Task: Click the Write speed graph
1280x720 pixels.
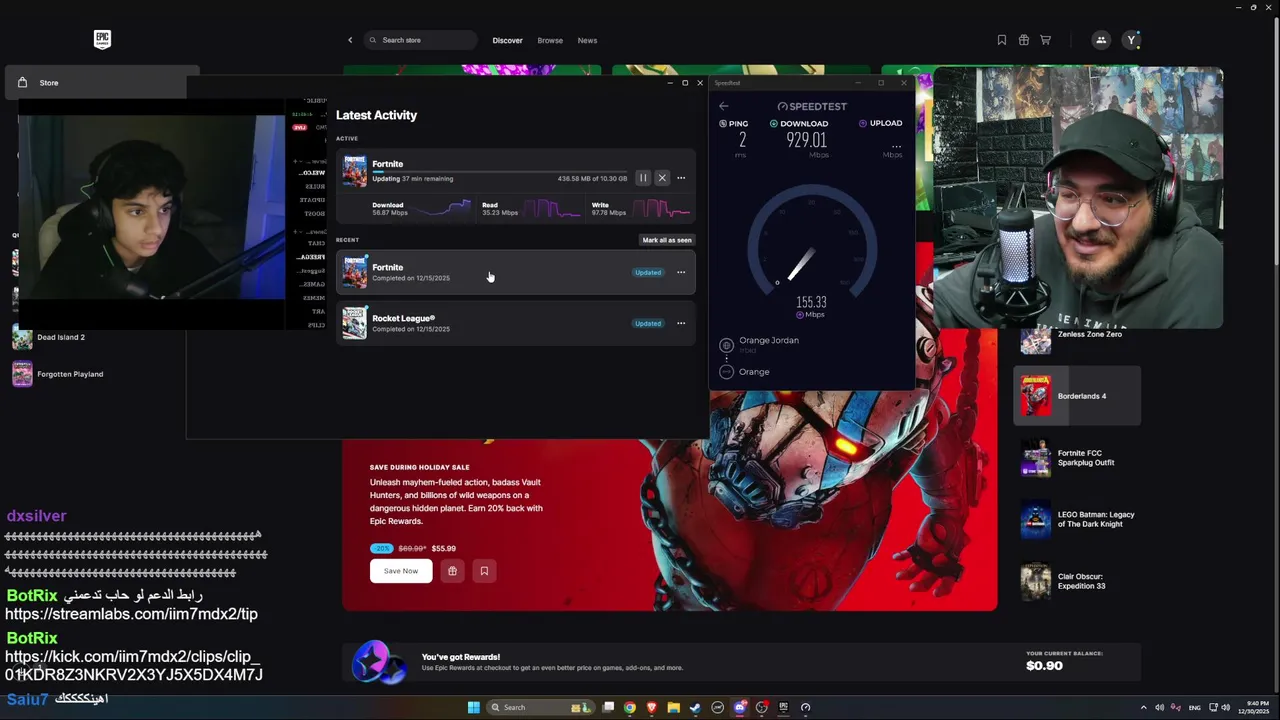Action: coord(662,208)
